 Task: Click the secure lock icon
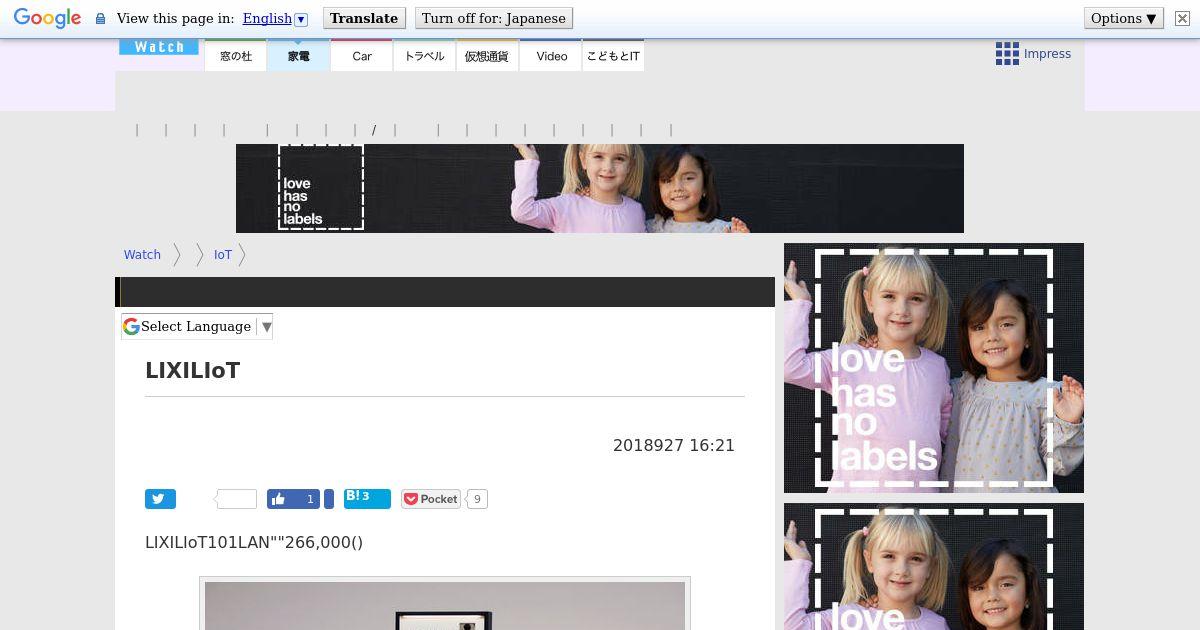click(x=100, y=19)
